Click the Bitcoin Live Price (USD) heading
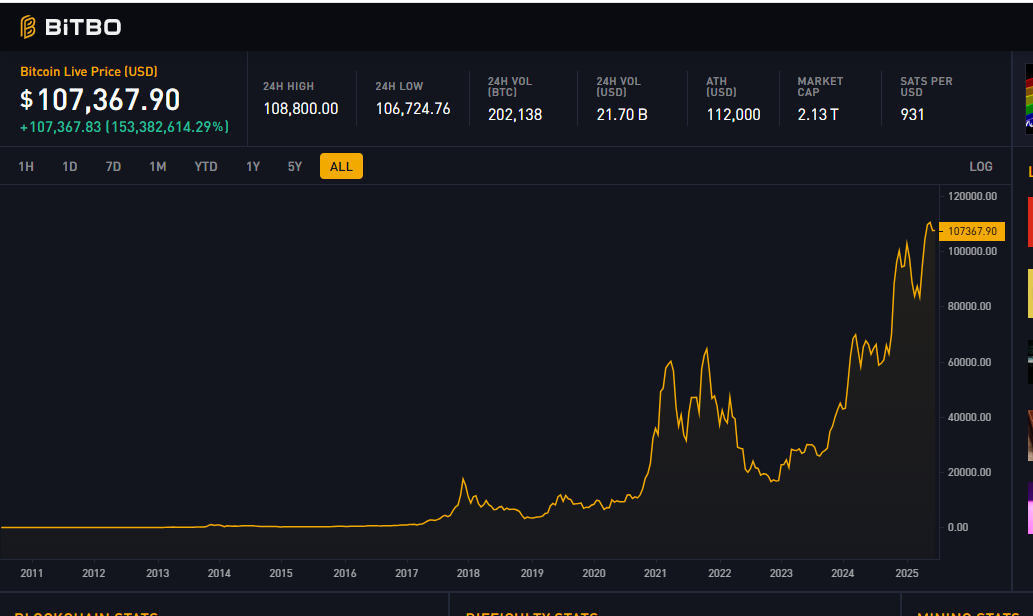Viewport: 1033px width, 616px height. coord(89,72)
